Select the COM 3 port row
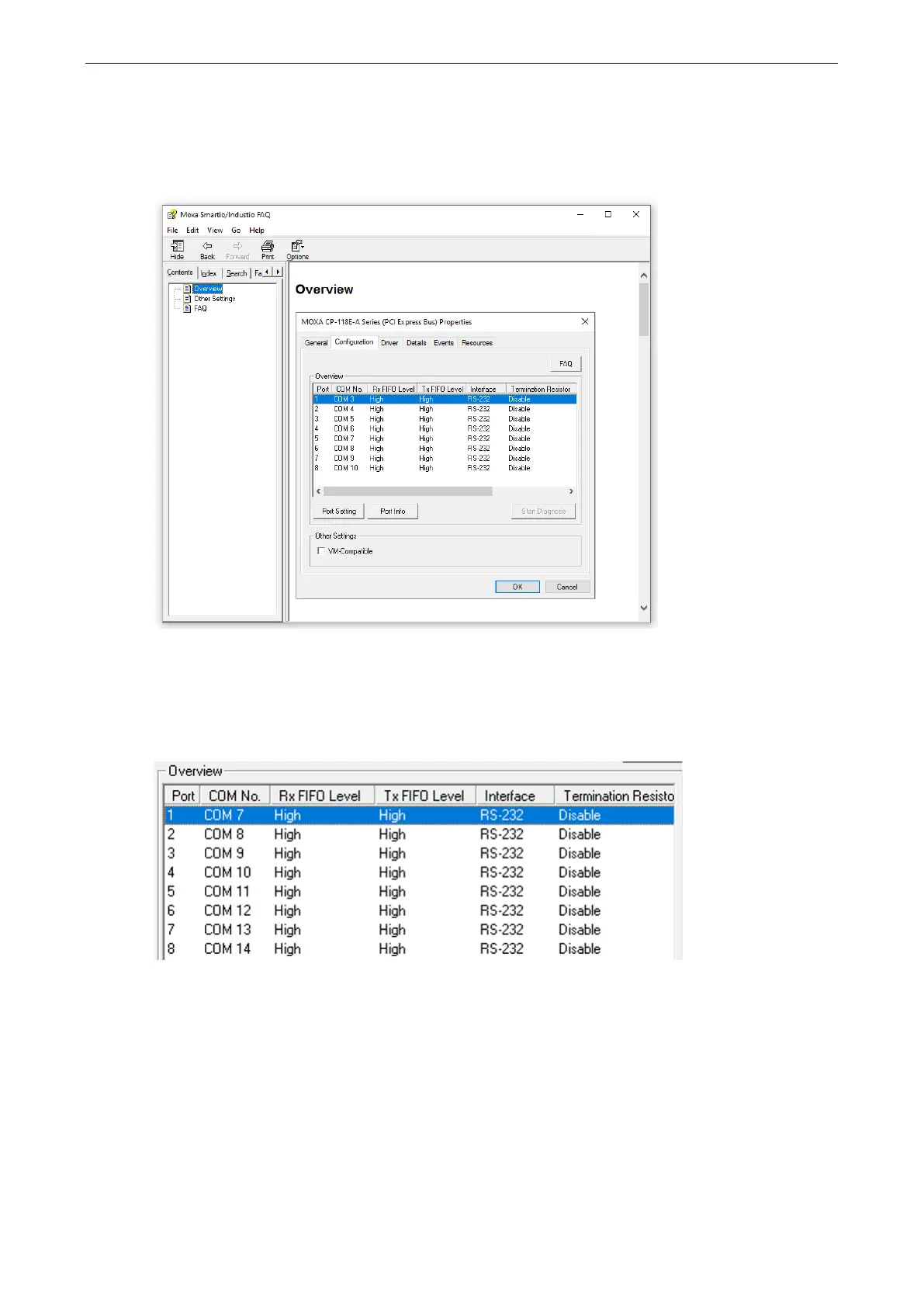 tap(445, 399)
